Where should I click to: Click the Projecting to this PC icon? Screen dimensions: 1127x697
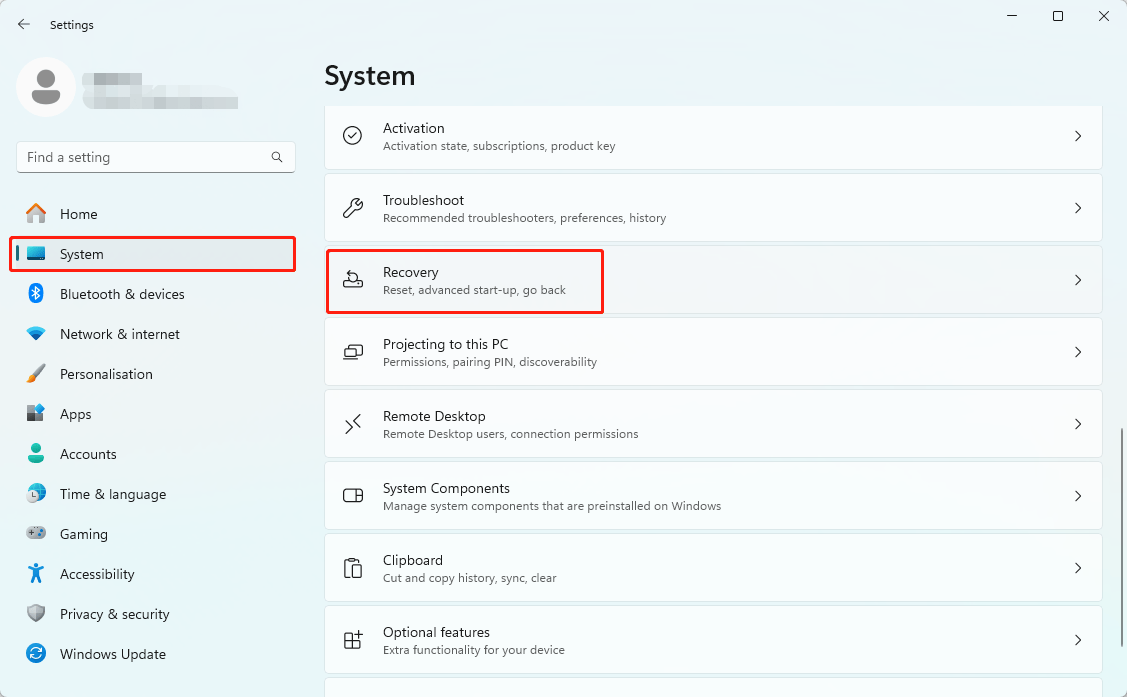(352, 351)
